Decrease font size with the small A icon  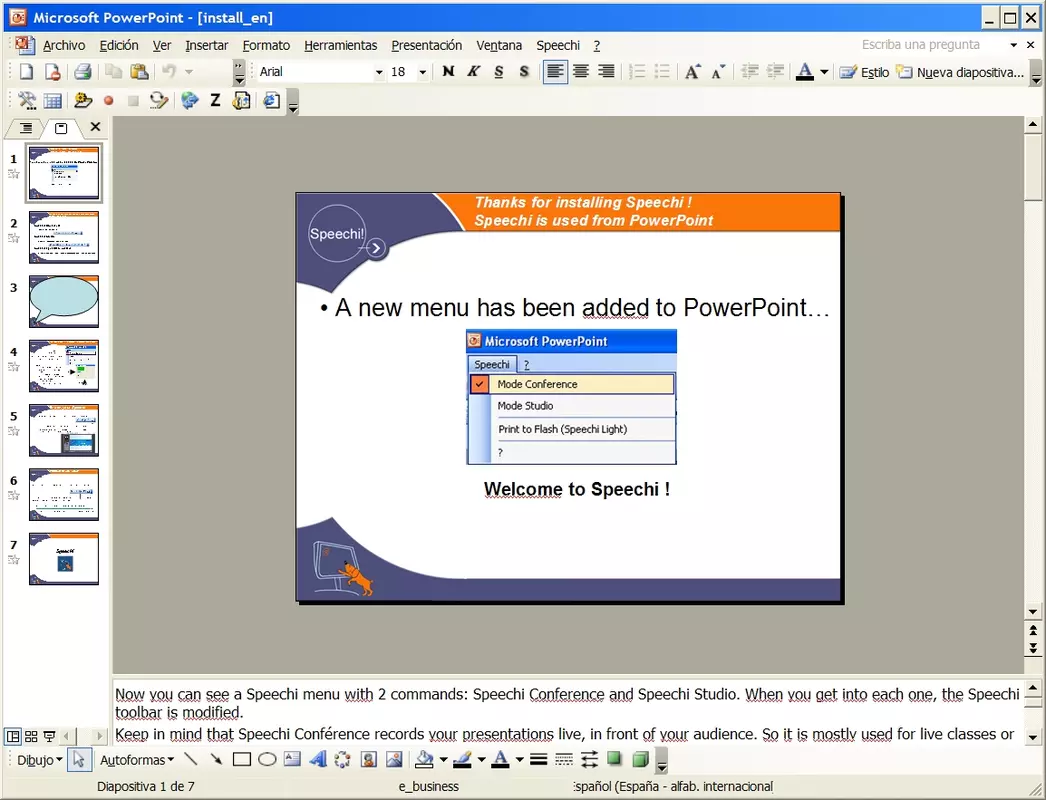[x=718, y=72]
